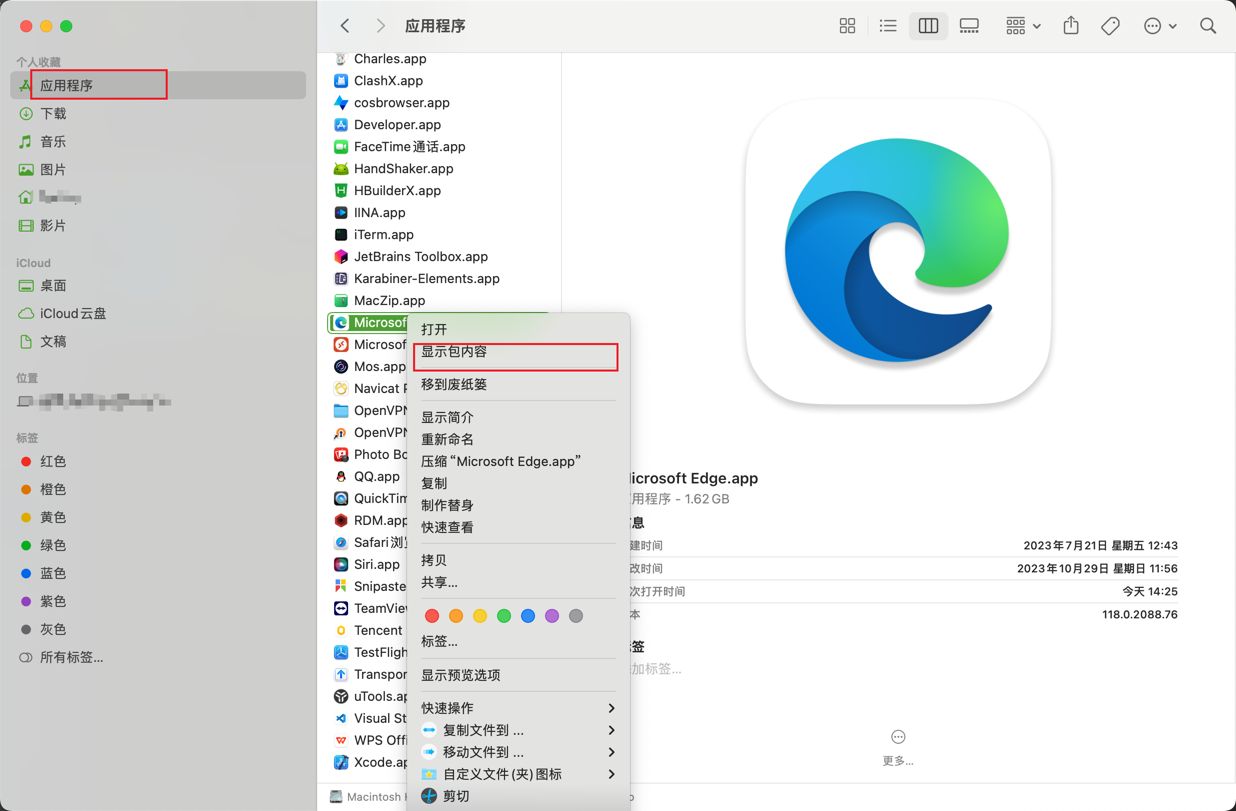
Task: Switch to list view
Action: click(x=887, y=26)
